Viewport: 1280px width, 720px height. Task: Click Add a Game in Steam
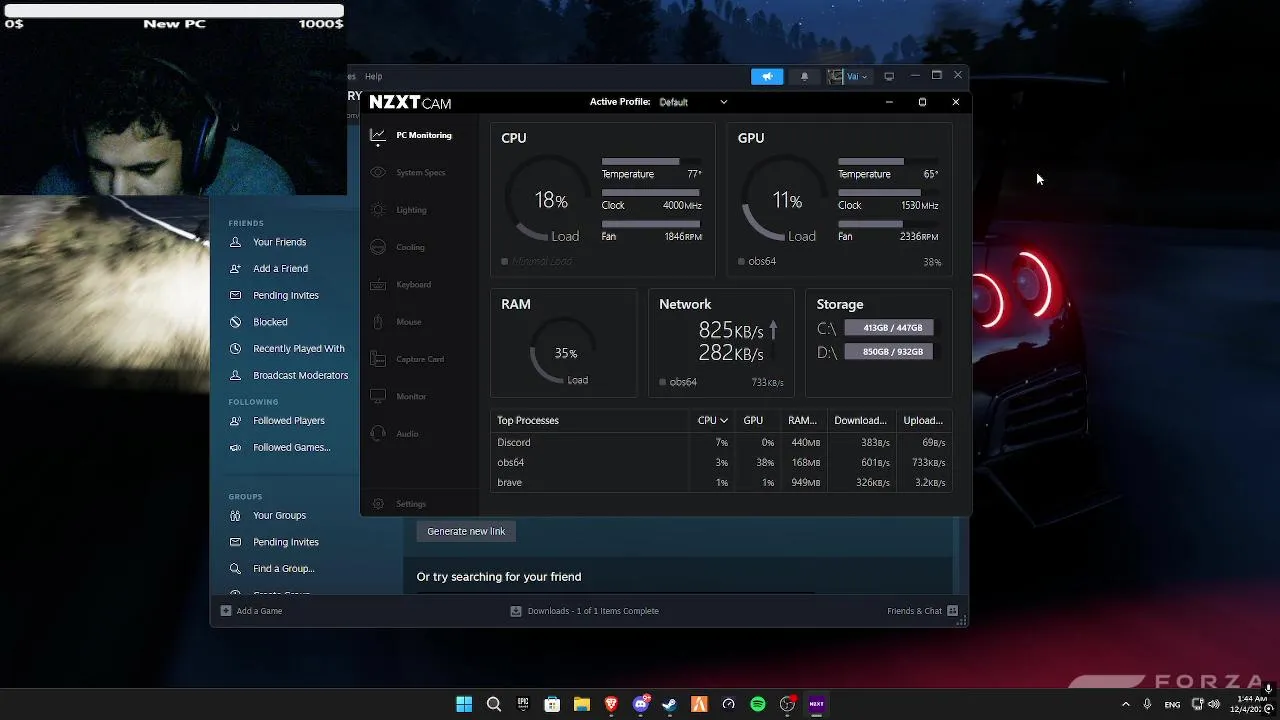251,611
